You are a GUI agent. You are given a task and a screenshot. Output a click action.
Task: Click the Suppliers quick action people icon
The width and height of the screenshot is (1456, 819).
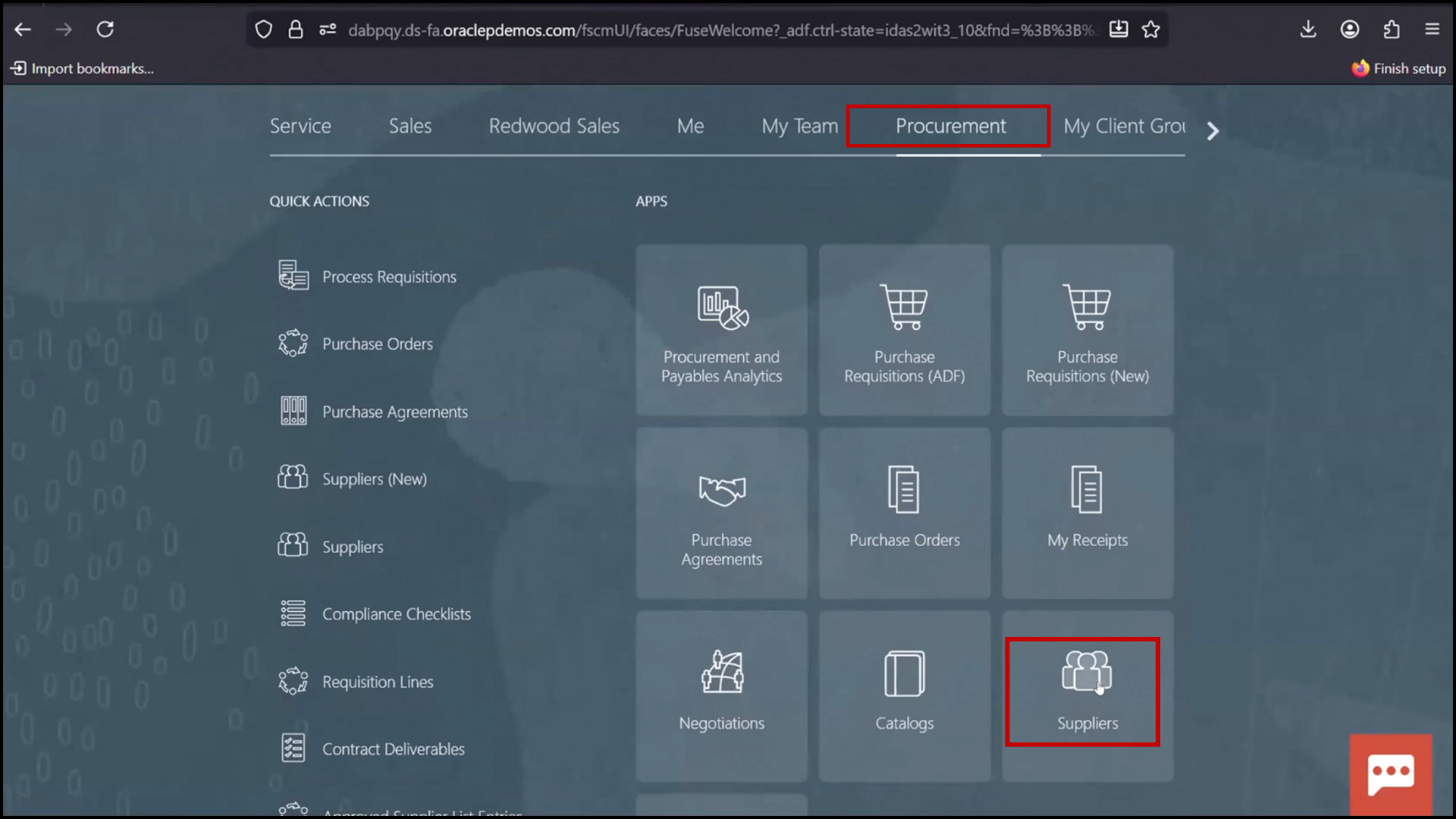click(x=293, y=545)
